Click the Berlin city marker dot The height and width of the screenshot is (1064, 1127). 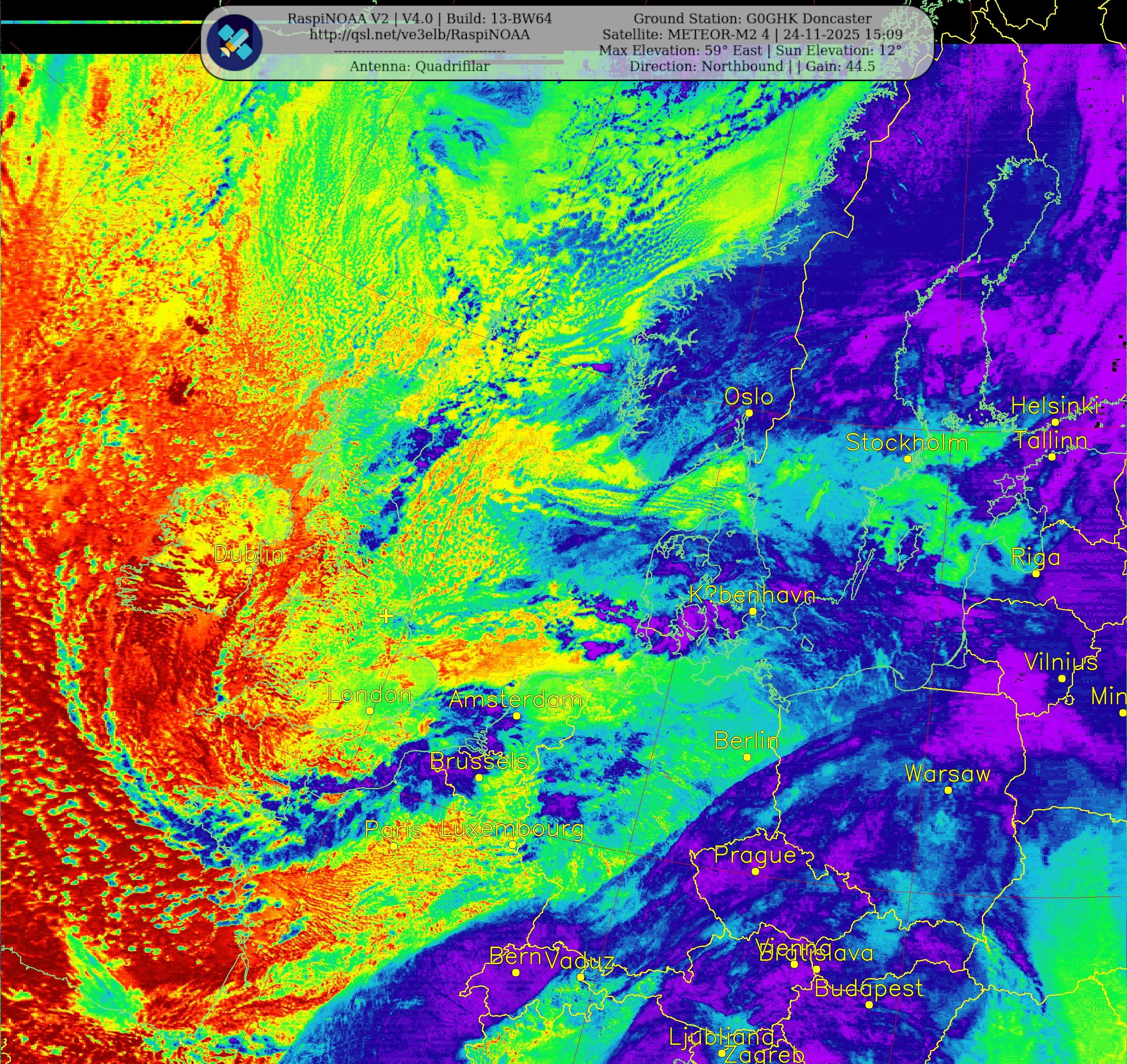[747, 757]
